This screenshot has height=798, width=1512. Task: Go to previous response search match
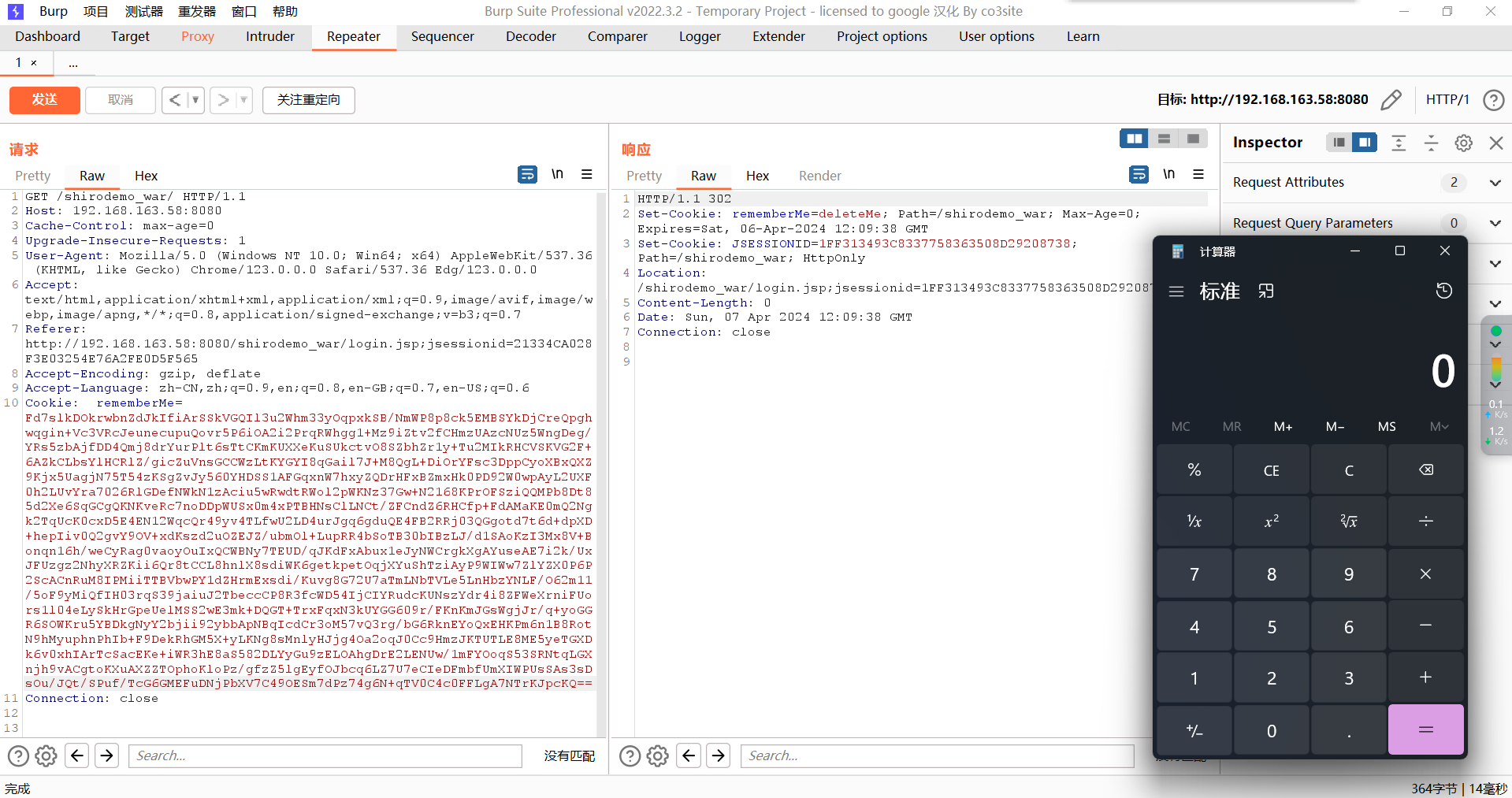(689, 755)
